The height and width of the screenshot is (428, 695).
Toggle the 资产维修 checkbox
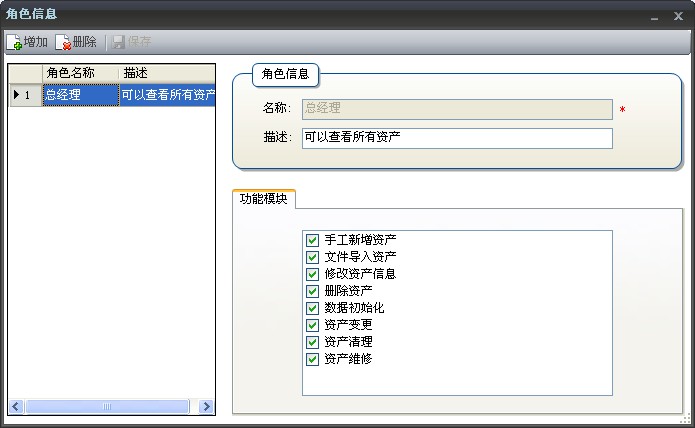coord(312,359)
